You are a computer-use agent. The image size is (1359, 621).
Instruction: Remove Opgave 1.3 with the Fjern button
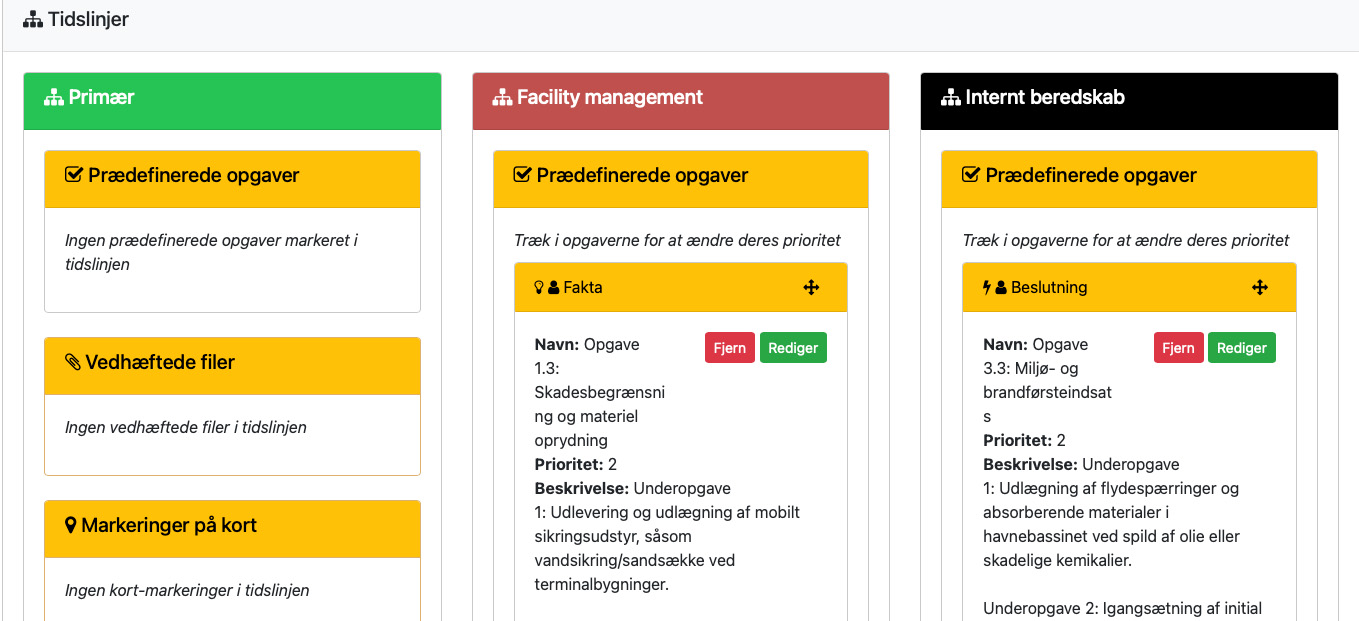click(730, 348)
